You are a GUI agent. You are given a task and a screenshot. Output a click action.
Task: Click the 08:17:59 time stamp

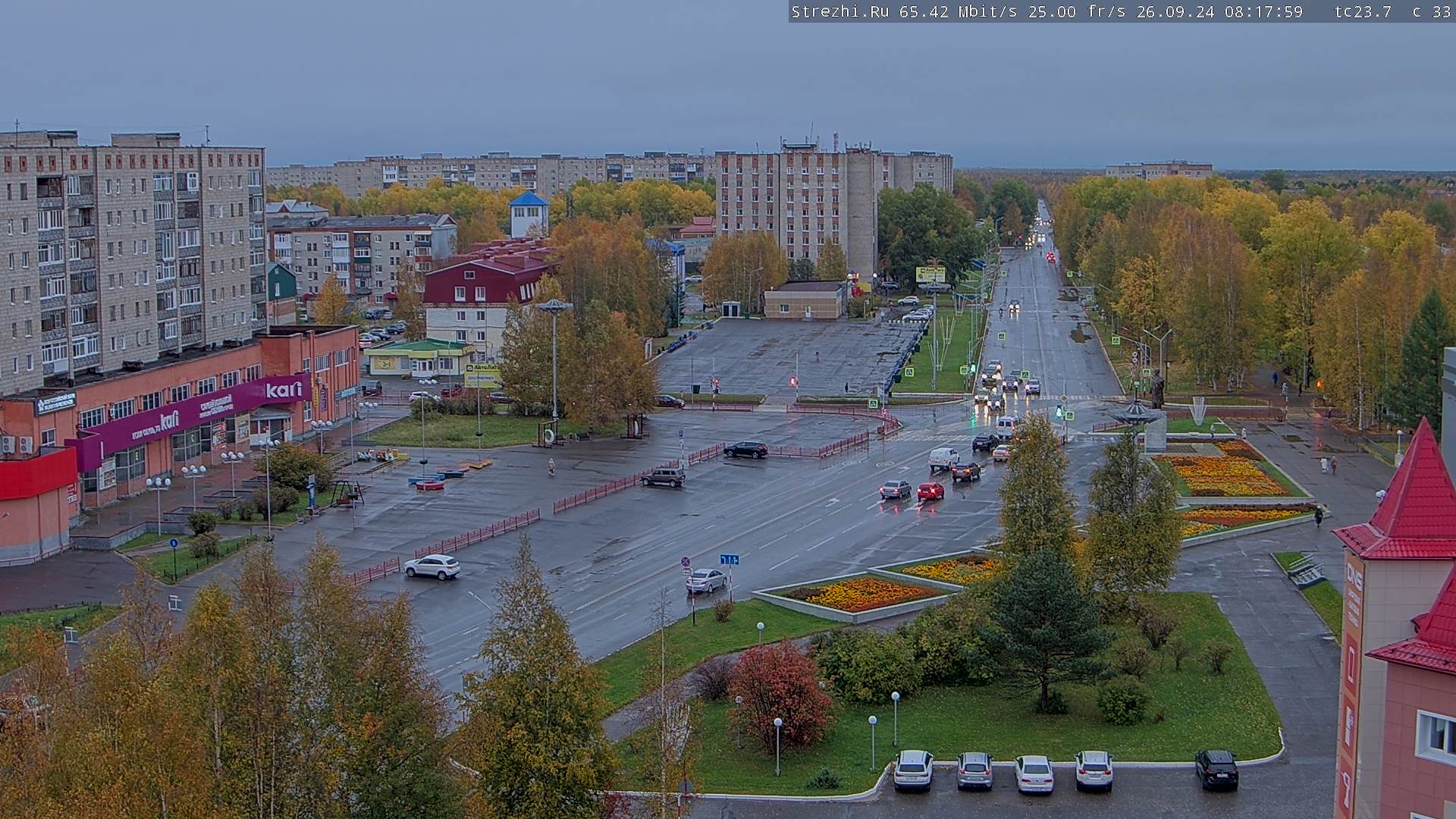point(1263,11)
